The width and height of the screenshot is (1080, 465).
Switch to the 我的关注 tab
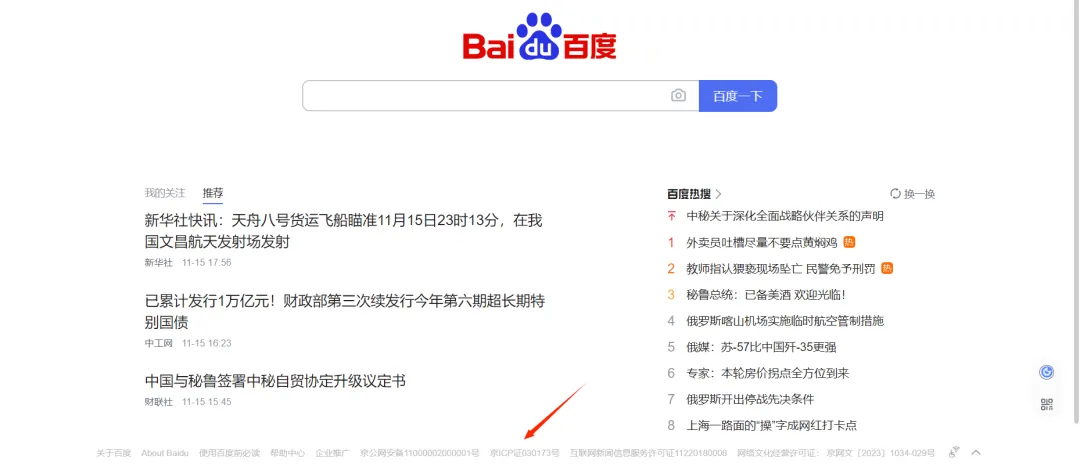165,193
